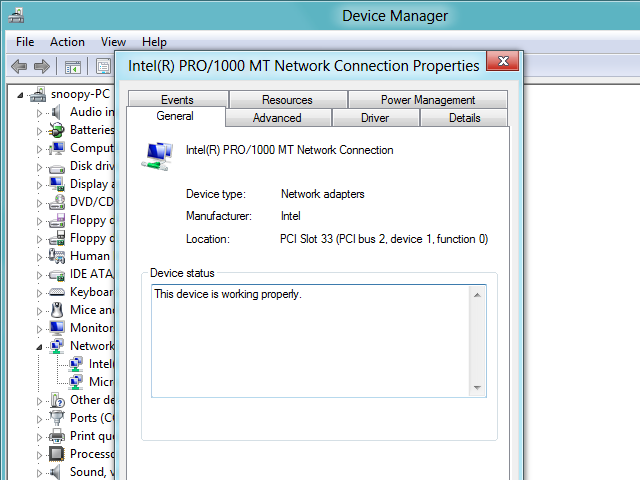Click the Device Manager title bar icon
The height and width of the screenshot is (480, 640).
point(16,16)
